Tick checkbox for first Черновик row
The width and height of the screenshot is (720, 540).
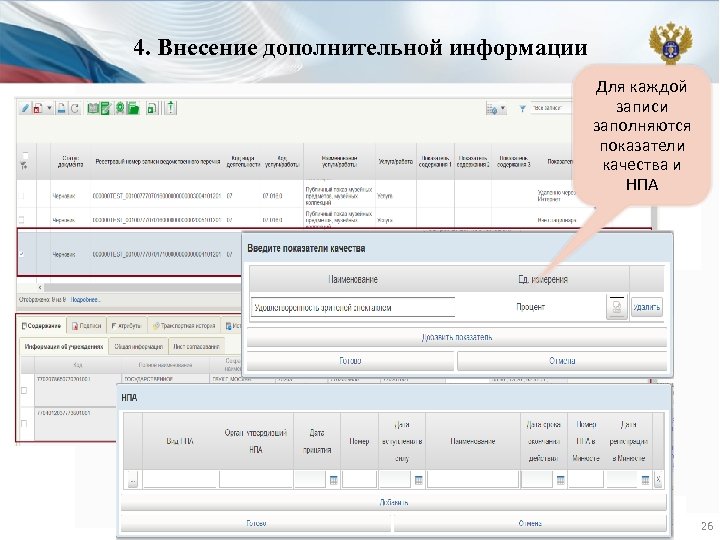point(21,196)
